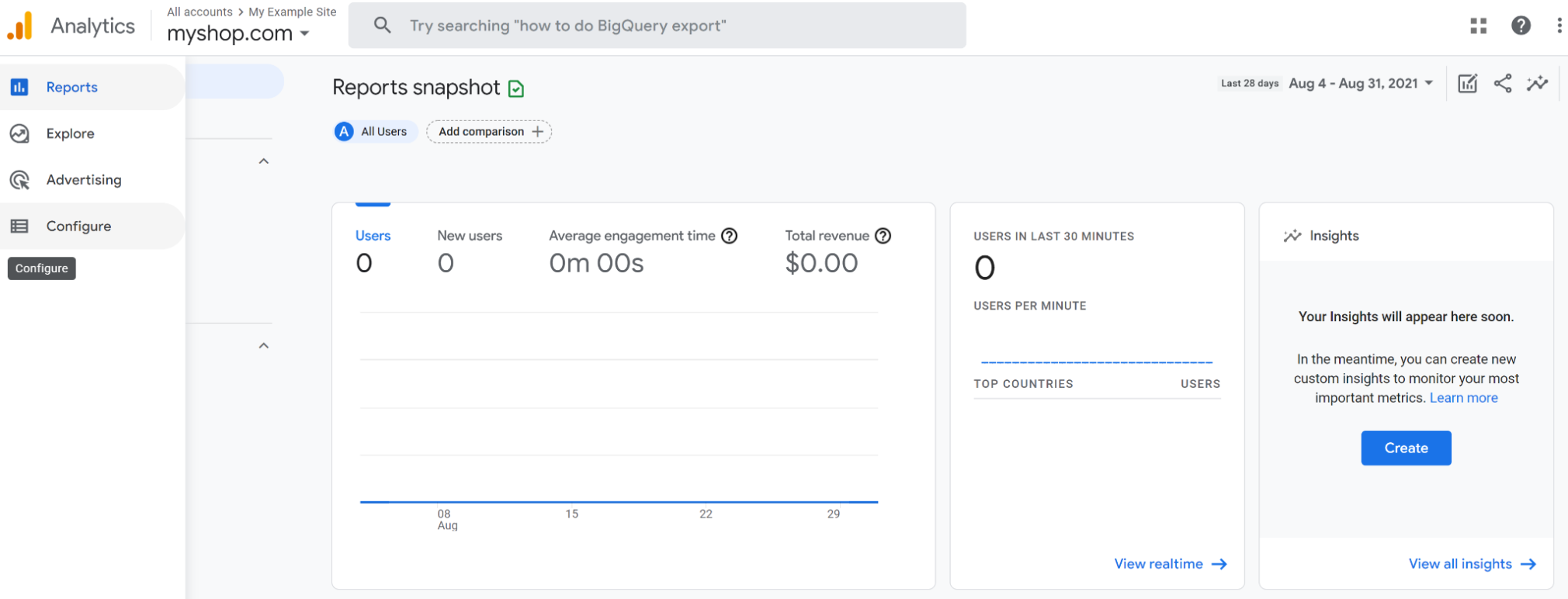Open the Configure section icon
Image resolution: width=1568 pixels, height=599 pixels.
pyautogui.click(x=19, y=226)
